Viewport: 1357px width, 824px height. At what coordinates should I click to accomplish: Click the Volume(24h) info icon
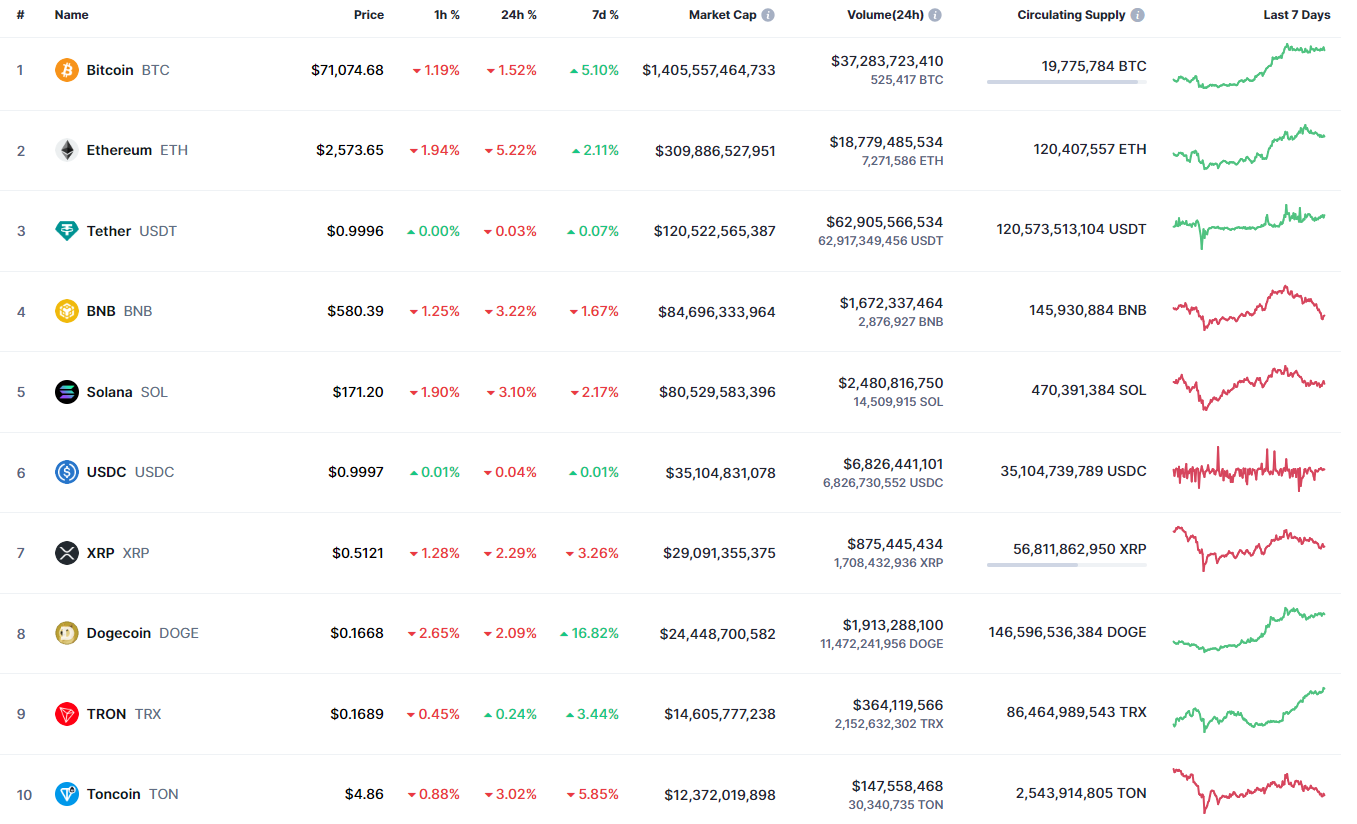[x=935, y=14]
